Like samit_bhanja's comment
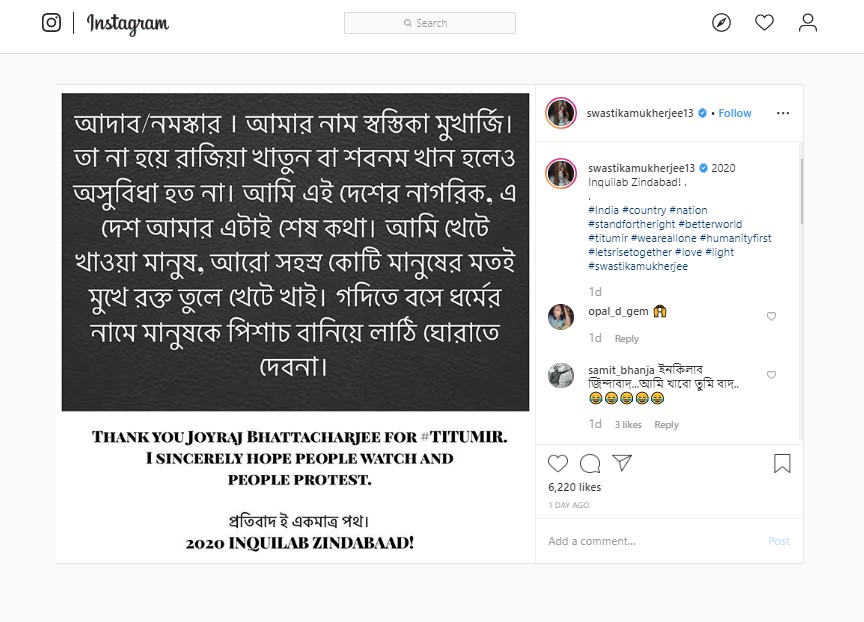864x622 pixels. pyautogui.click(x=771, y=375)
